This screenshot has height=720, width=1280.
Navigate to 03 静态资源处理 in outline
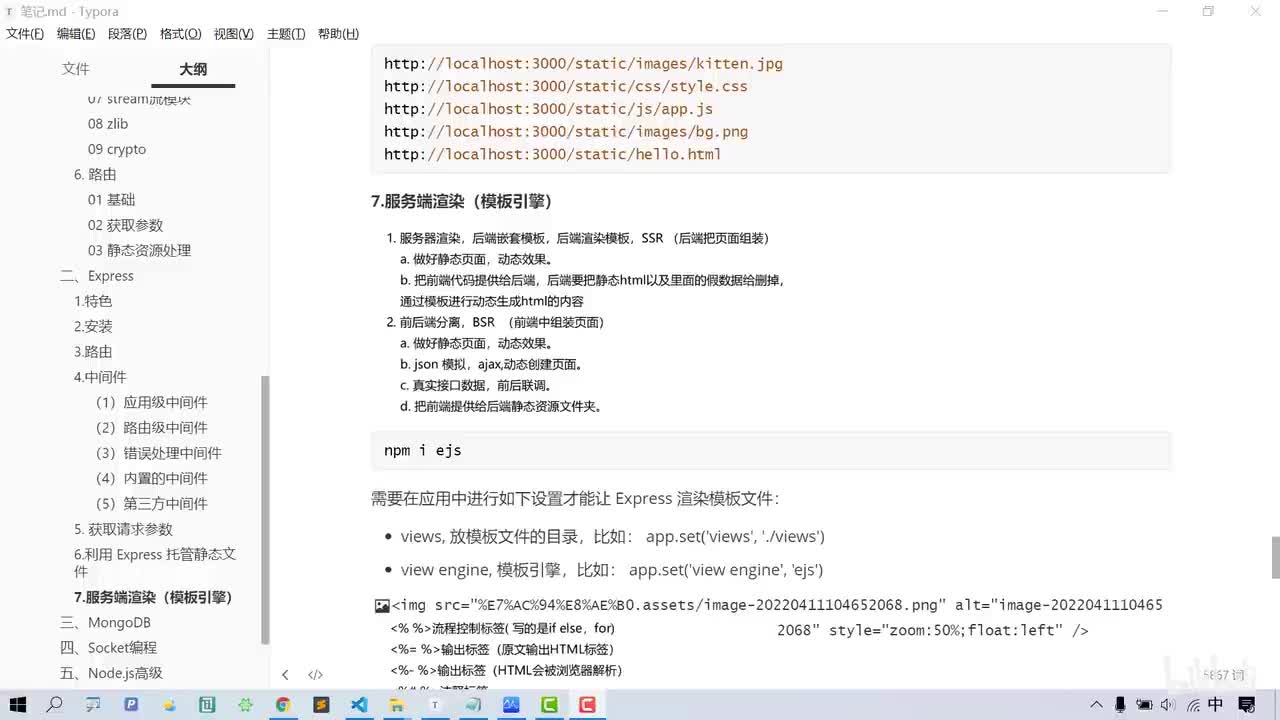[139, 250]
